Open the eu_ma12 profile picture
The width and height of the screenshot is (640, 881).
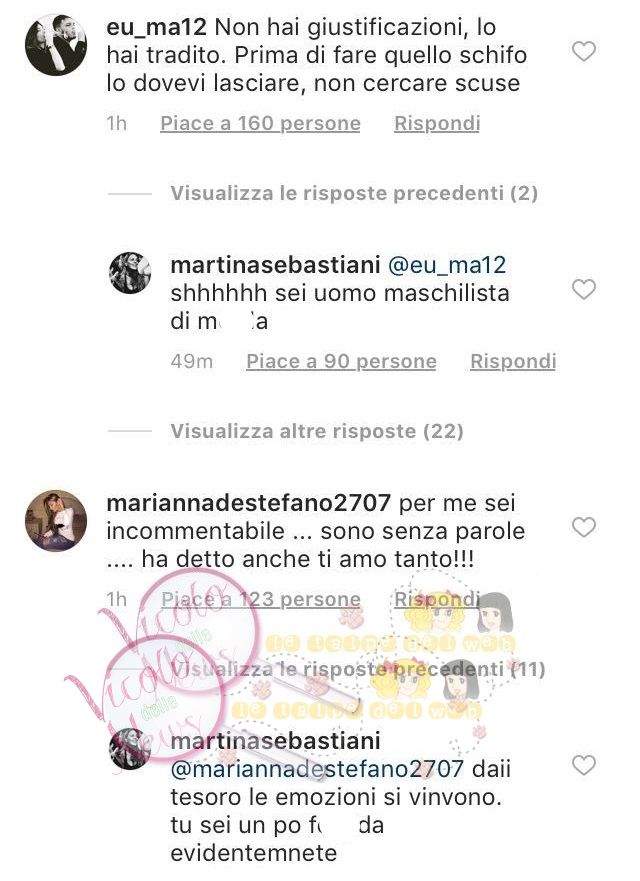point(56,44)
